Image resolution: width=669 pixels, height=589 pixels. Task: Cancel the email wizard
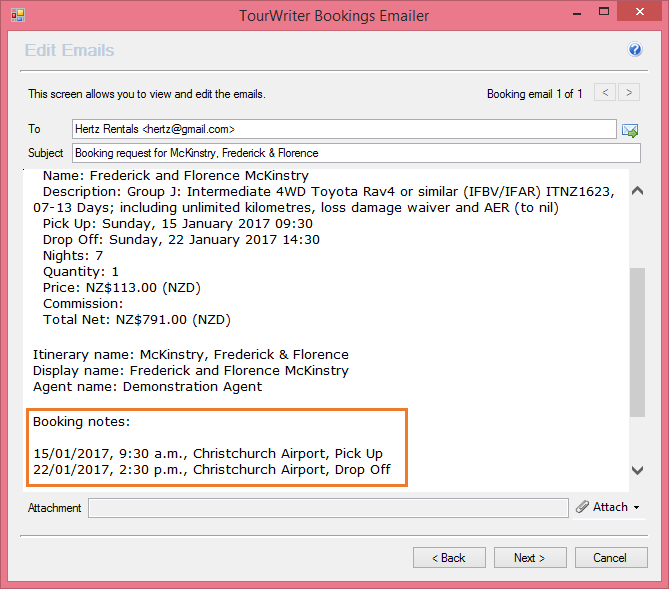click(609, 558)
